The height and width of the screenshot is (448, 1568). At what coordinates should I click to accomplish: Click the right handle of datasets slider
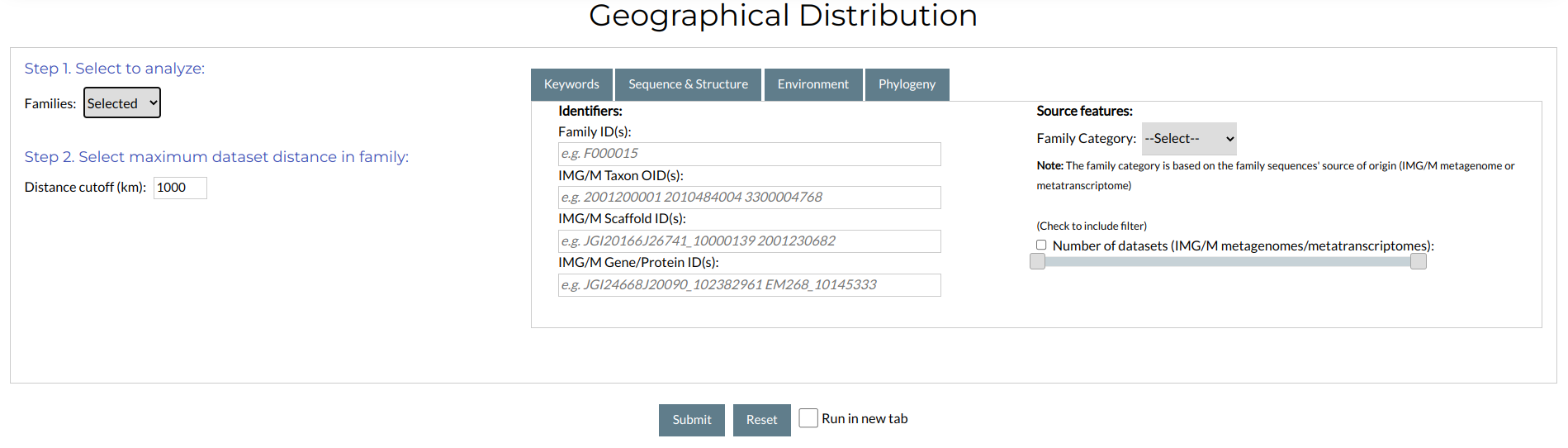pyautogui.click(x=1419, y=261)
